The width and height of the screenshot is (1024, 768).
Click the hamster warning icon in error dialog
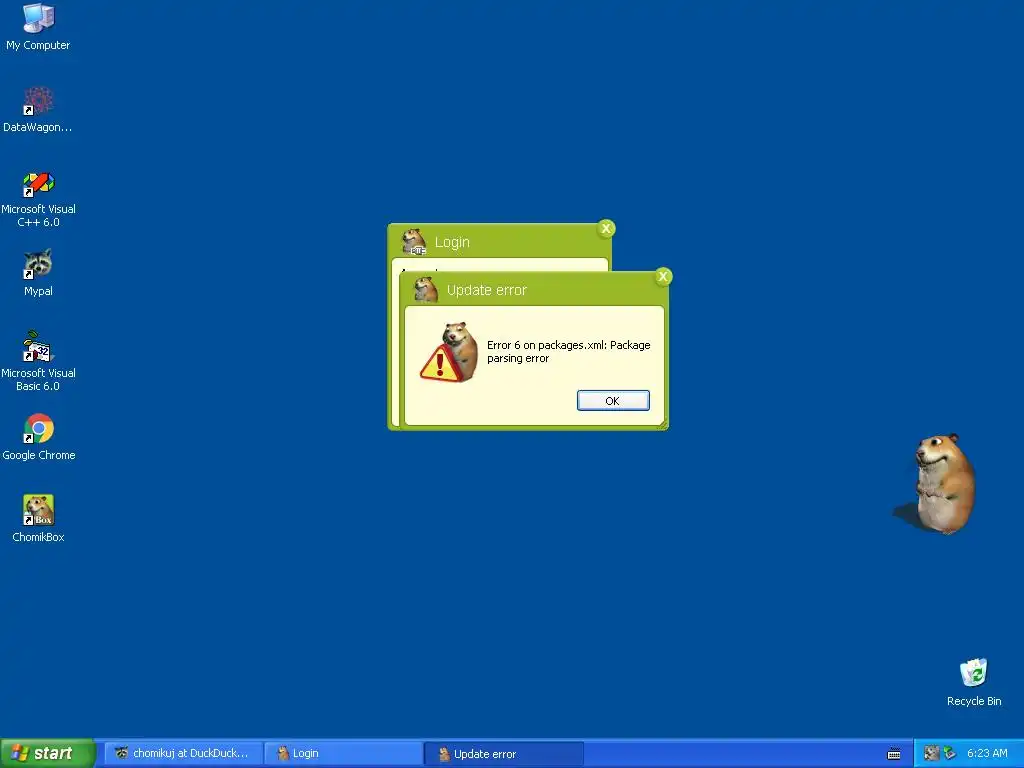[x=449, y=352]
